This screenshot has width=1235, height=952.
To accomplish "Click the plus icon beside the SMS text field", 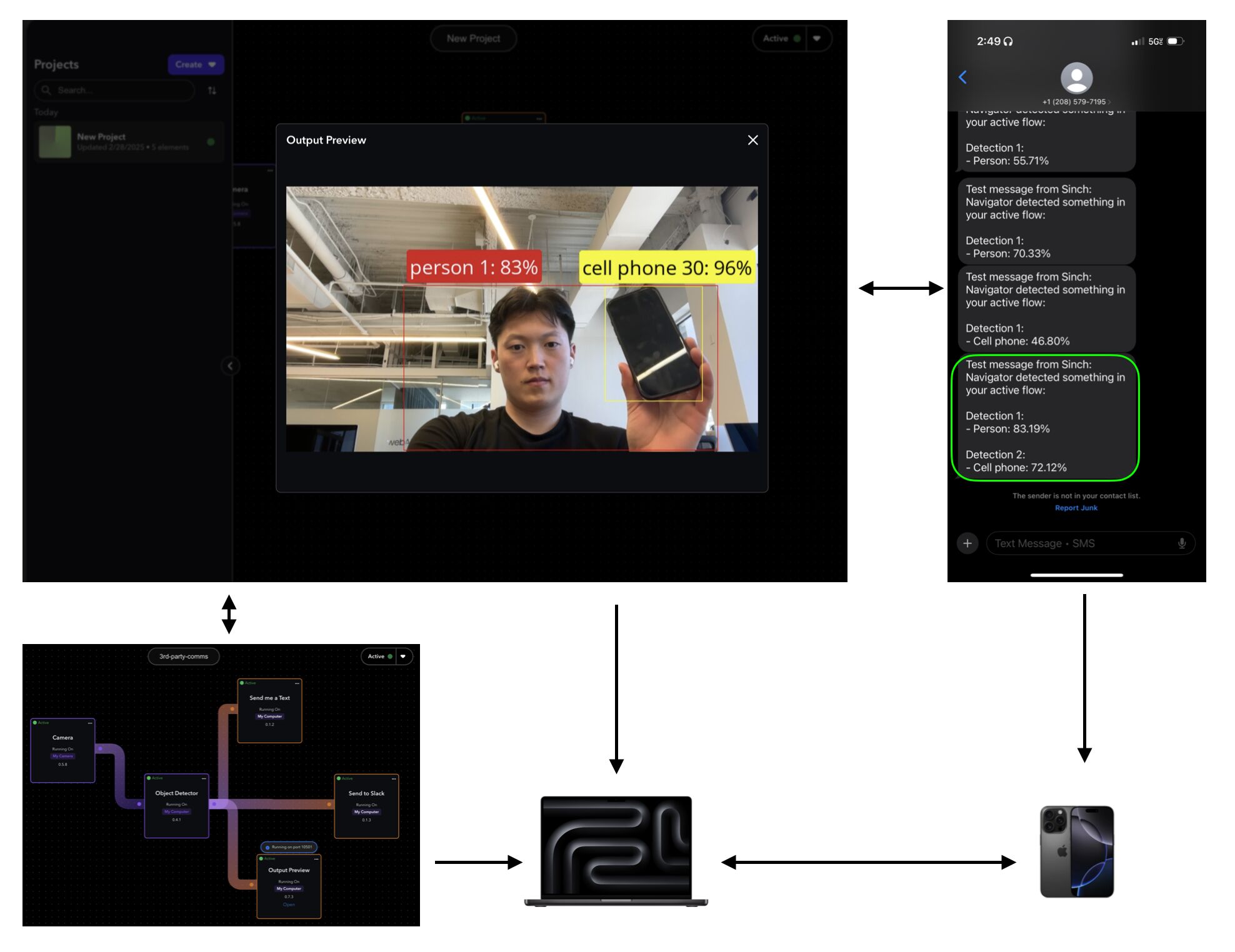I will coord(967,543).
